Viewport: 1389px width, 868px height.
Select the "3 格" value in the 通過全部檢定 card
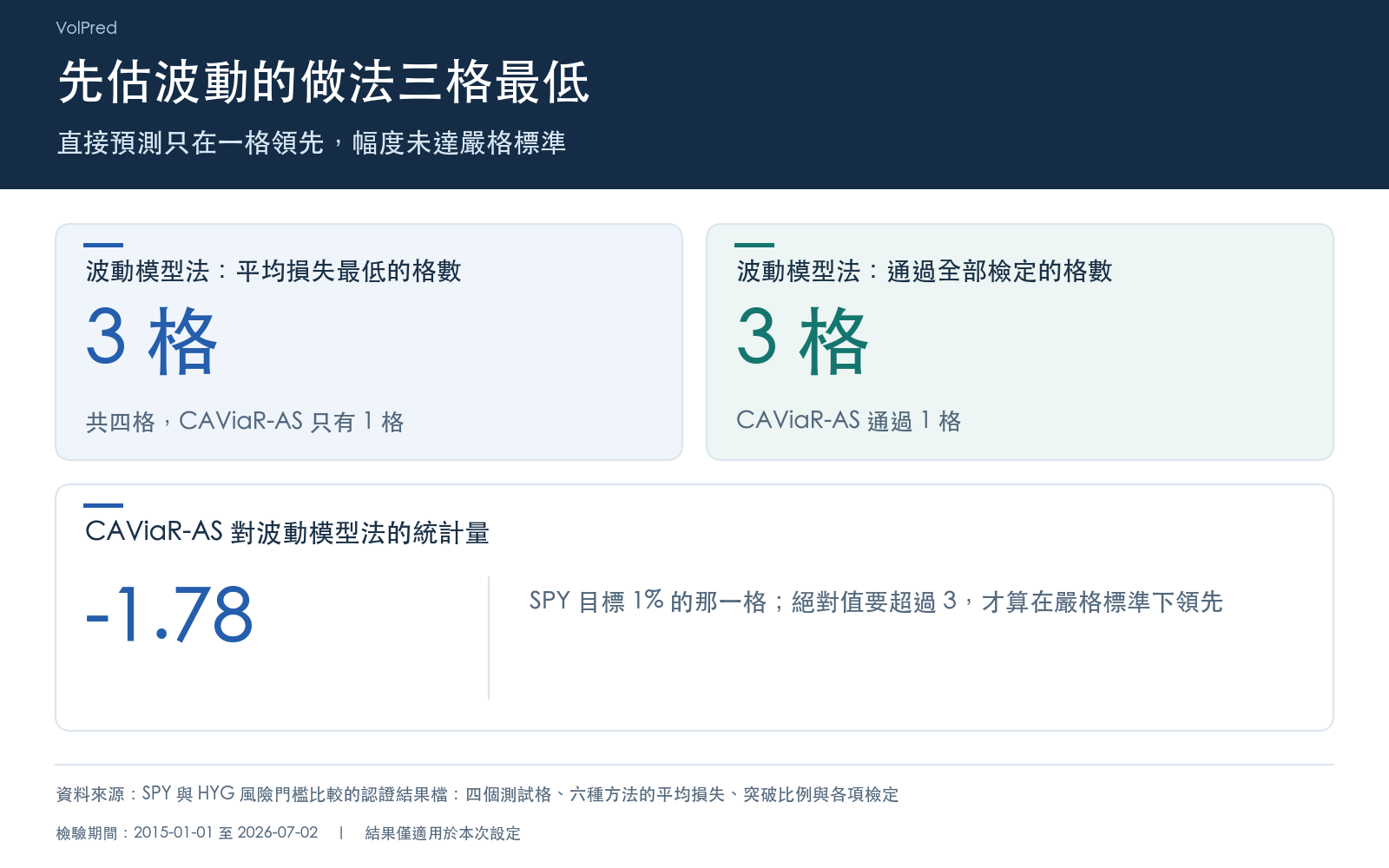[x=802, y=340]
